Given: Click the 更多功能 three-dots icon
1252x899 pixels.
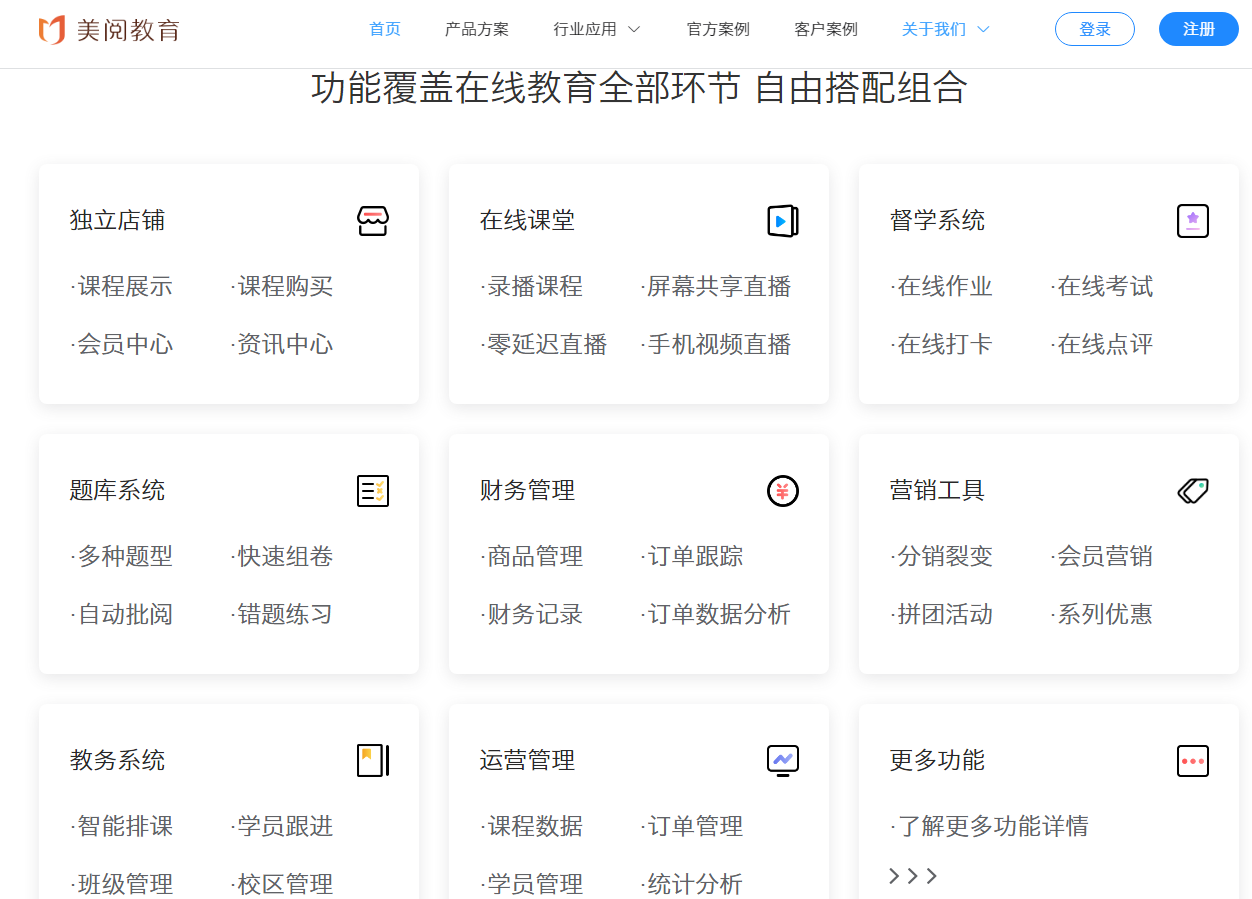Looking at the screenshot, I should click(x=1193, y=761).
